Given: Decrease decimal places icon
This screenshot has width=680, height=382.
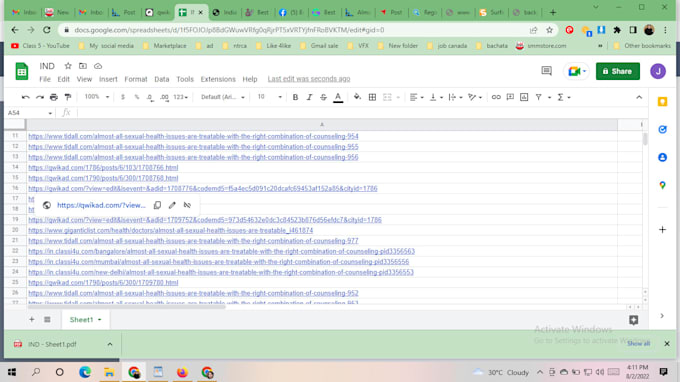Looking at the screenshot, I should 150,97.
